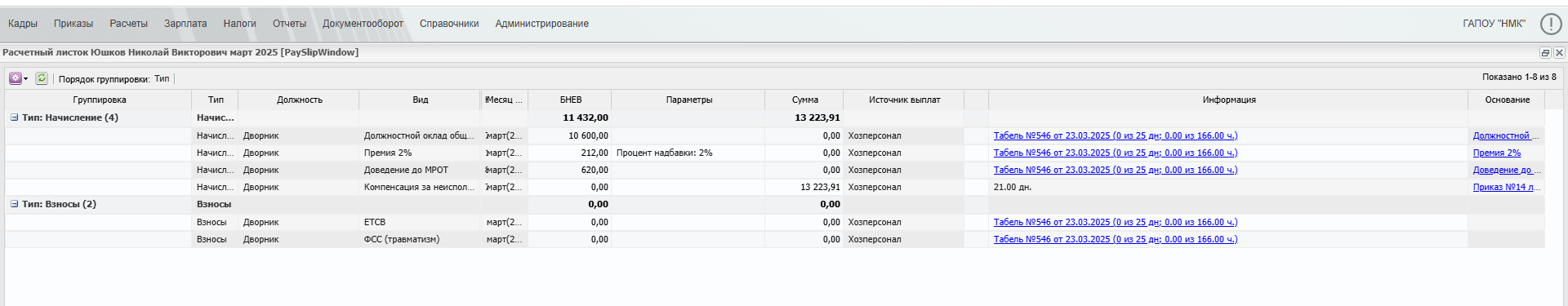Open the Кадры menu
This screenshot has height=306, width=1568.
[x=23, y=24]
